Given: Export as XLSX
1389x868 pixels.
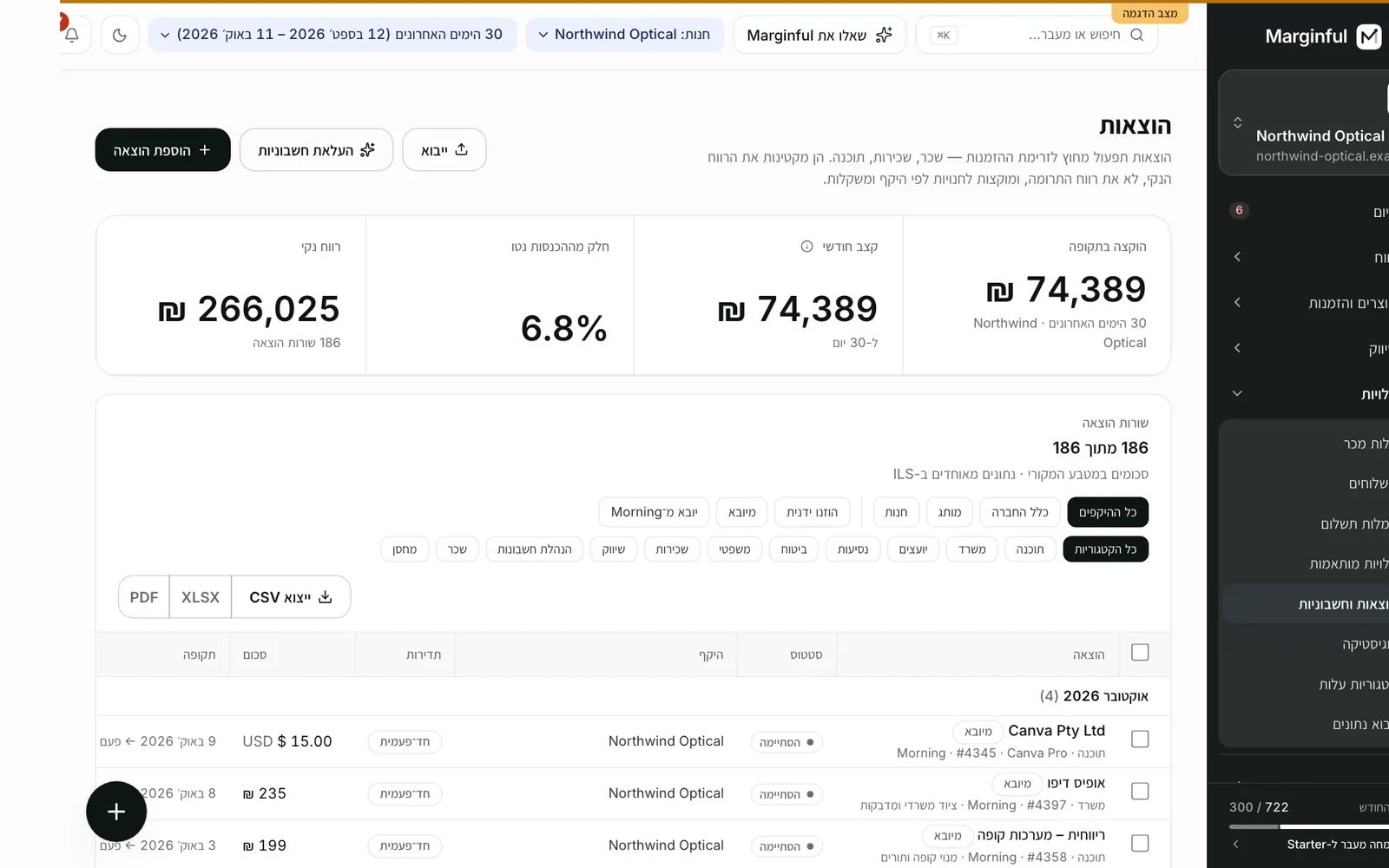Looking at the screenshot, I should [x=201, y=597].
